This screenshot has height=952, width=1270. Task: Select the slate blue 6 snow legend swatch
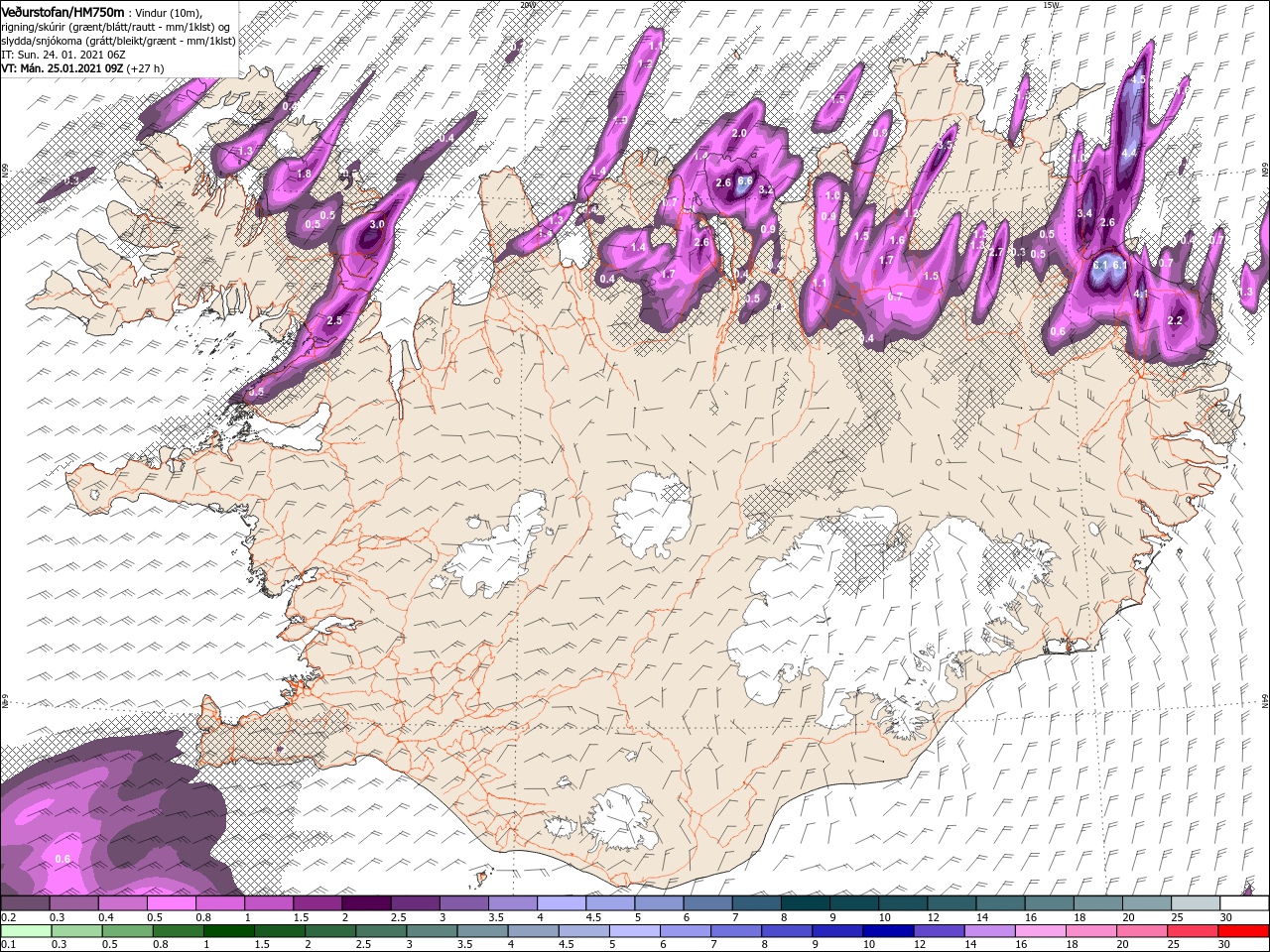[708, 903]
